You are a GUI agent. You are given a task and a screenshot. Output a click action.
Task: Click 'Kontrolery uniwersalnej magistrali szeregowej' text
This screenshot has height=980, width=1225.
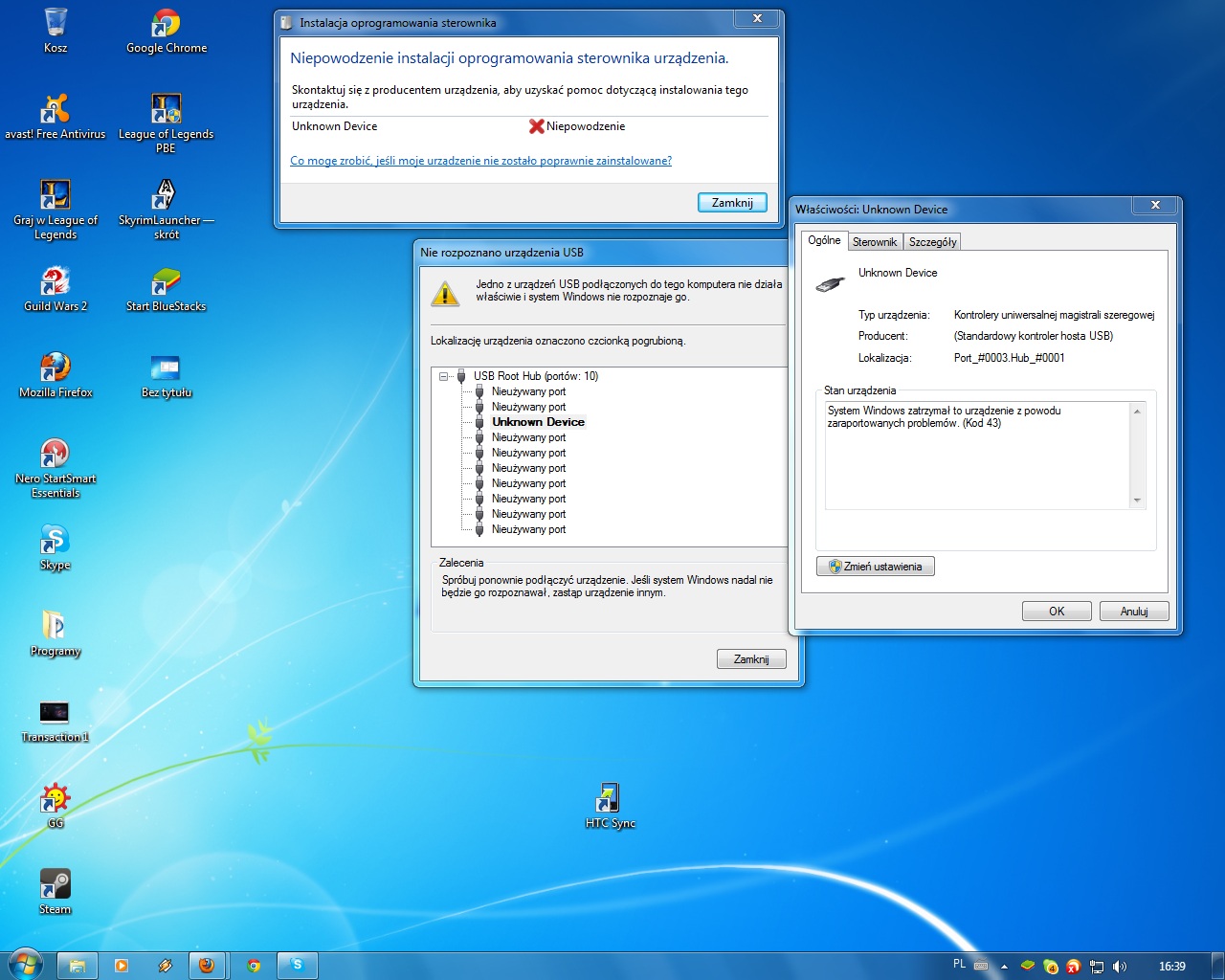click(x=1055, y=315)
